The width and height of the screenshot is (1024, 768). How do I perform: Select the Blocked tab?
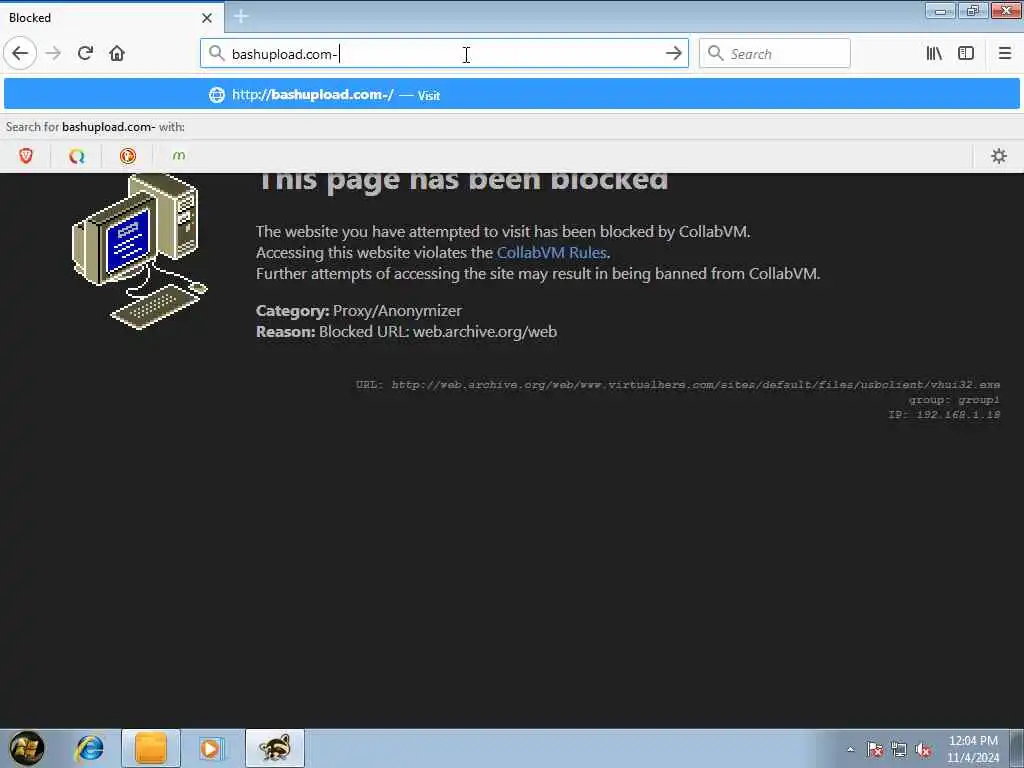click(112, 18)
